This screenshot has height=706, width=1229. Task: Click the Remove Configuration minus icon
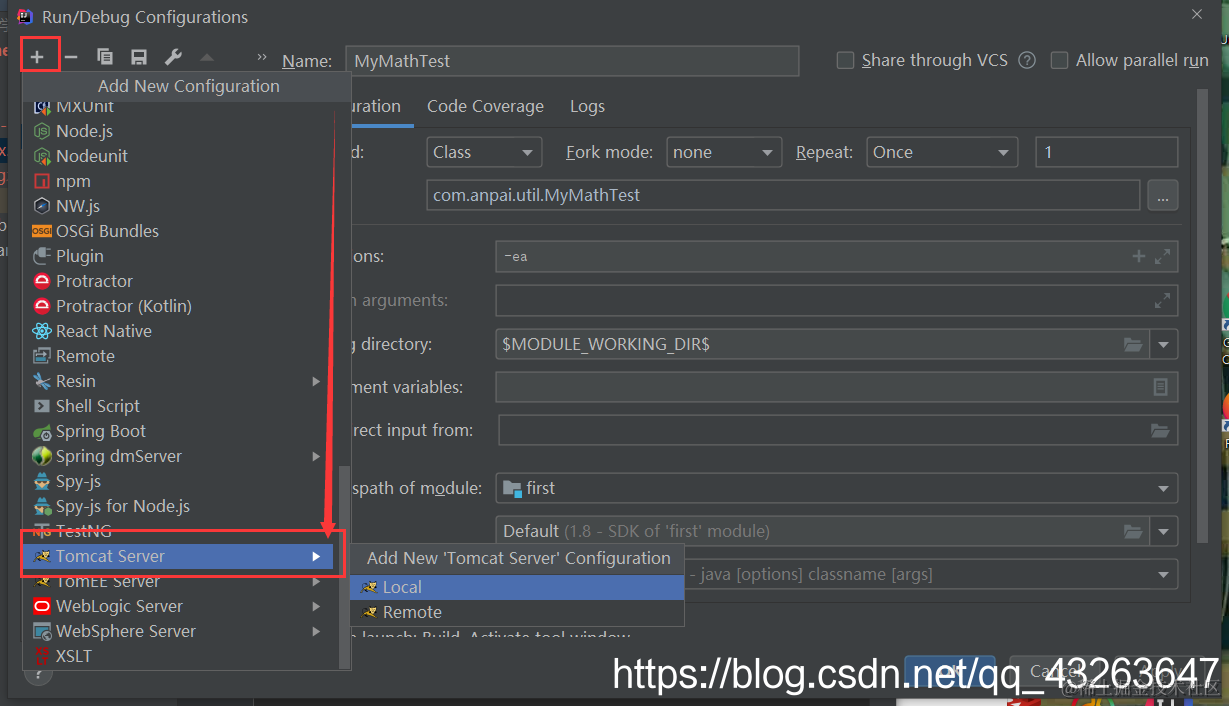coord(71,57)
